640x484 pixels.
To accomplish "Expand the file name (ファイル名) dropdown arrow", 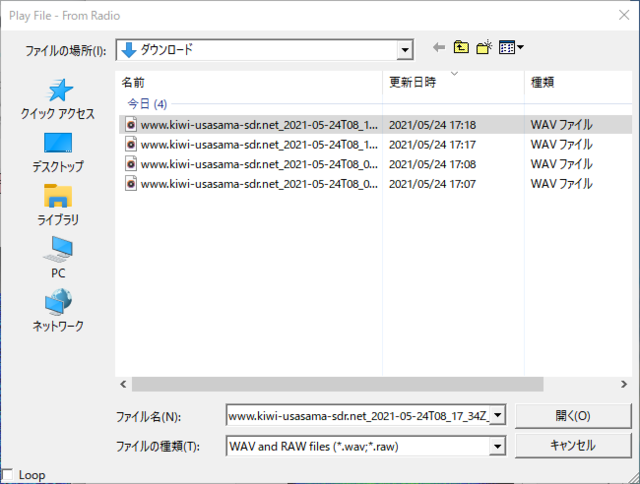I will [498, 415].
